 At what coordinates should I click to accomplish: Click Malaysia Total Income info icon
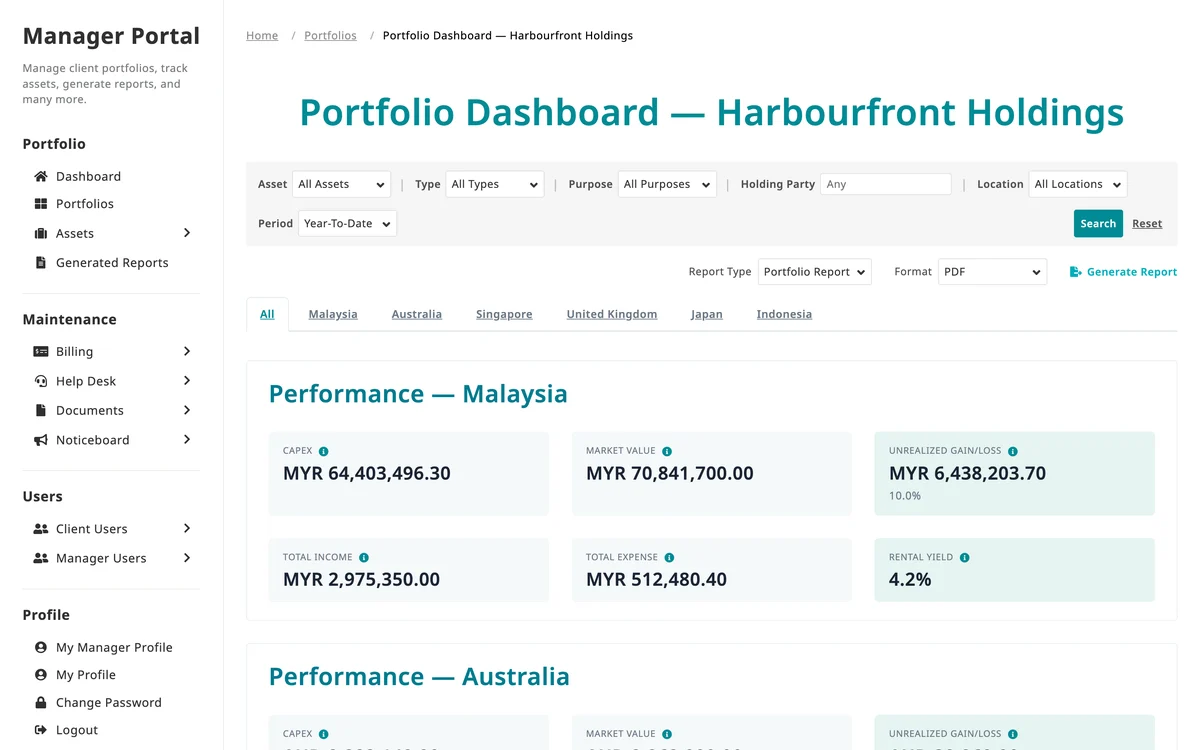click(364, 558)
